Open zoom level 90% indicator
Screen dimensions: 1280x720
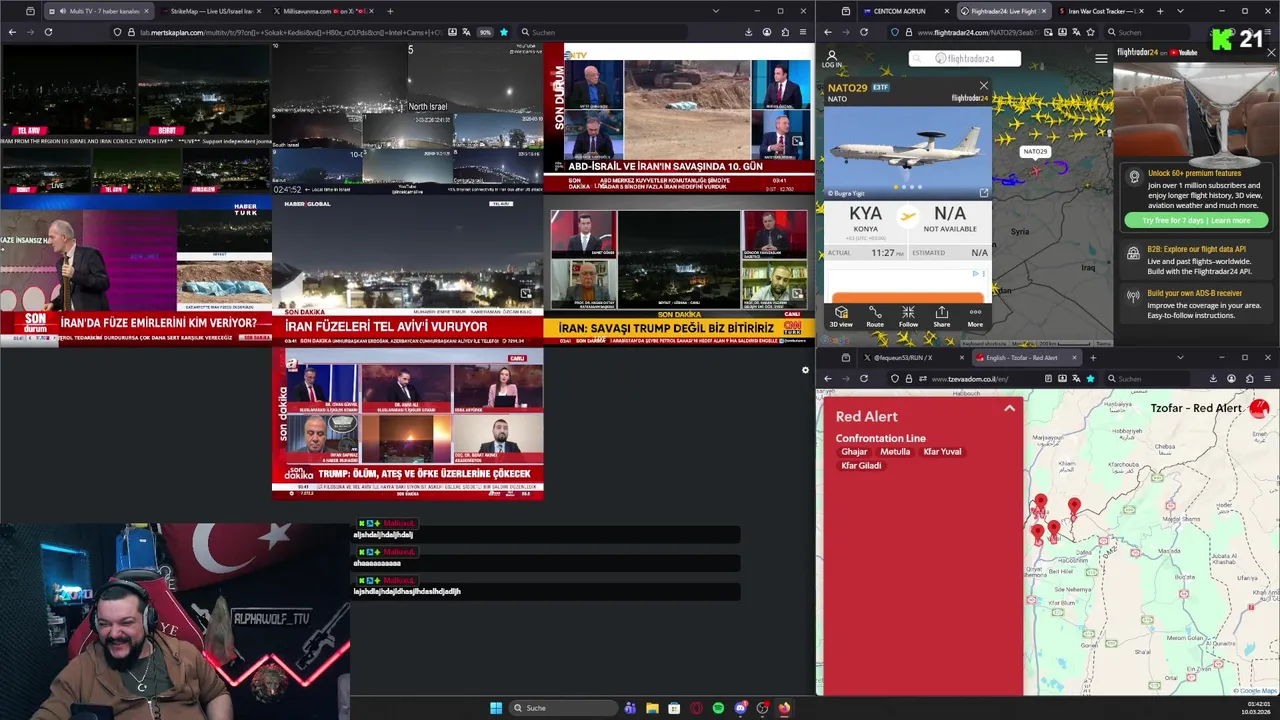(x=485, y=32)
